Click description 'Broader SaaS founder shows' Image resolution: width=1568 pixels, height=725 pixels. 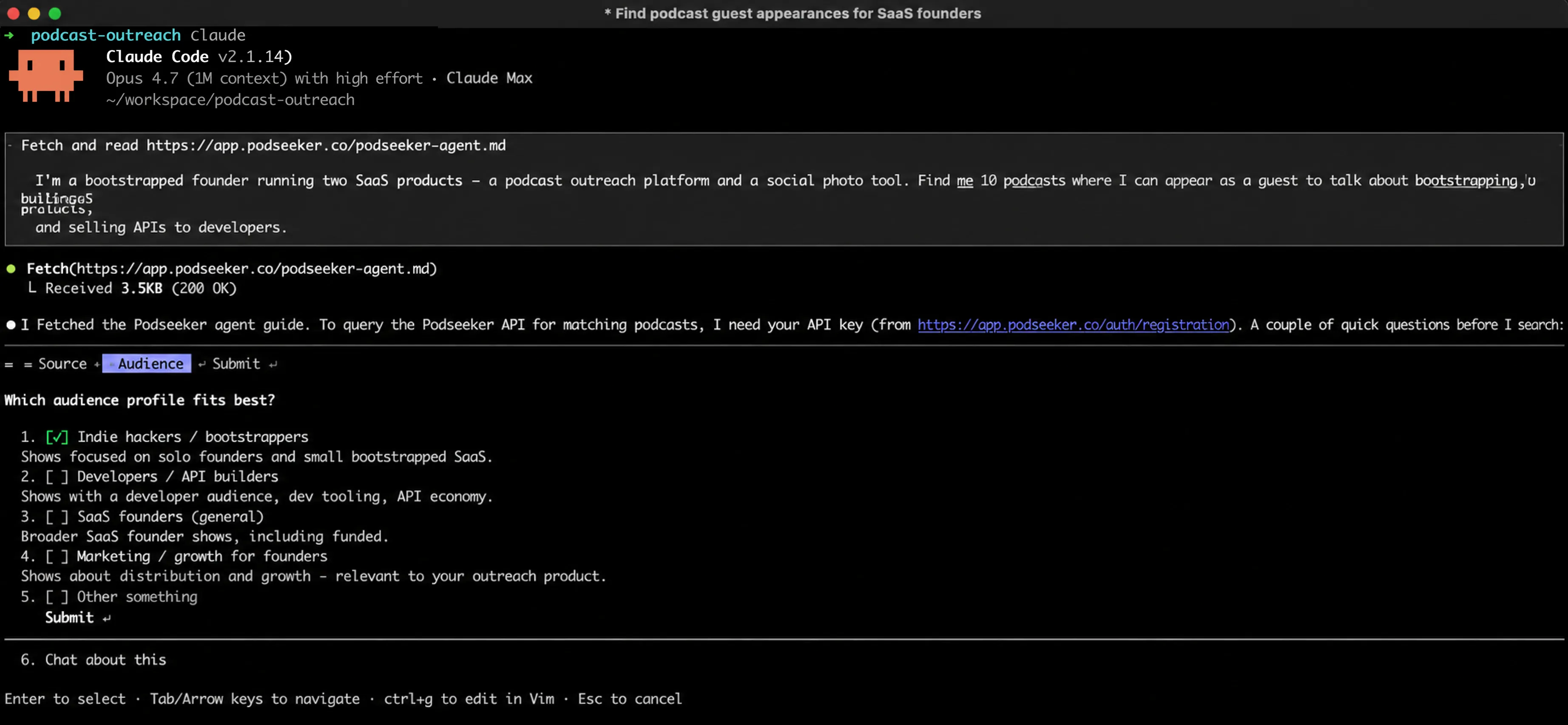click(205, 536)
